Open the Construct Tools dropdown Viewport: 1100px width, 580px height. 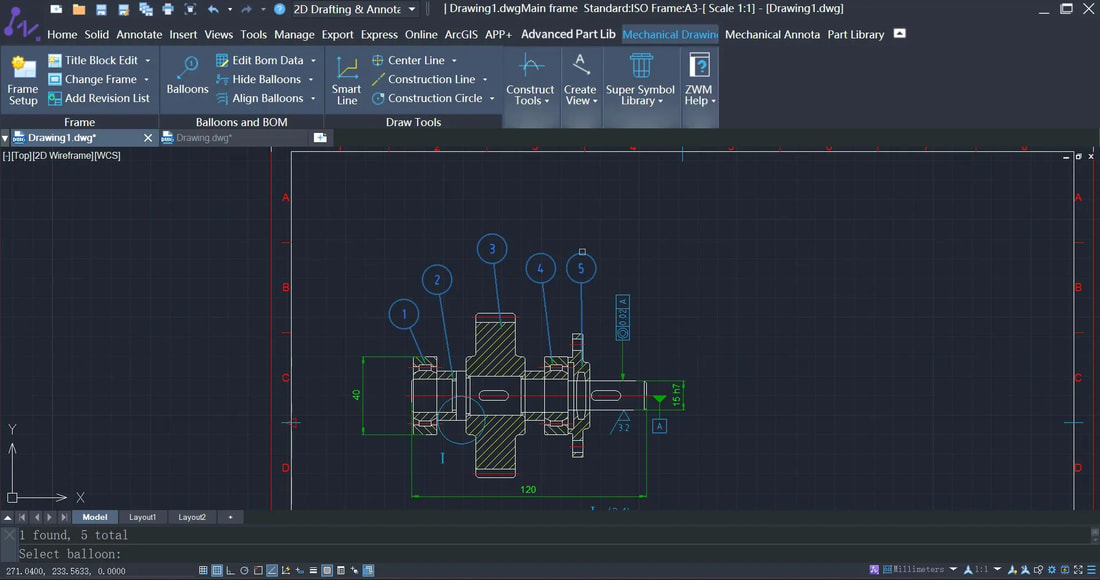pyautogui.click(x=530, y=80)
